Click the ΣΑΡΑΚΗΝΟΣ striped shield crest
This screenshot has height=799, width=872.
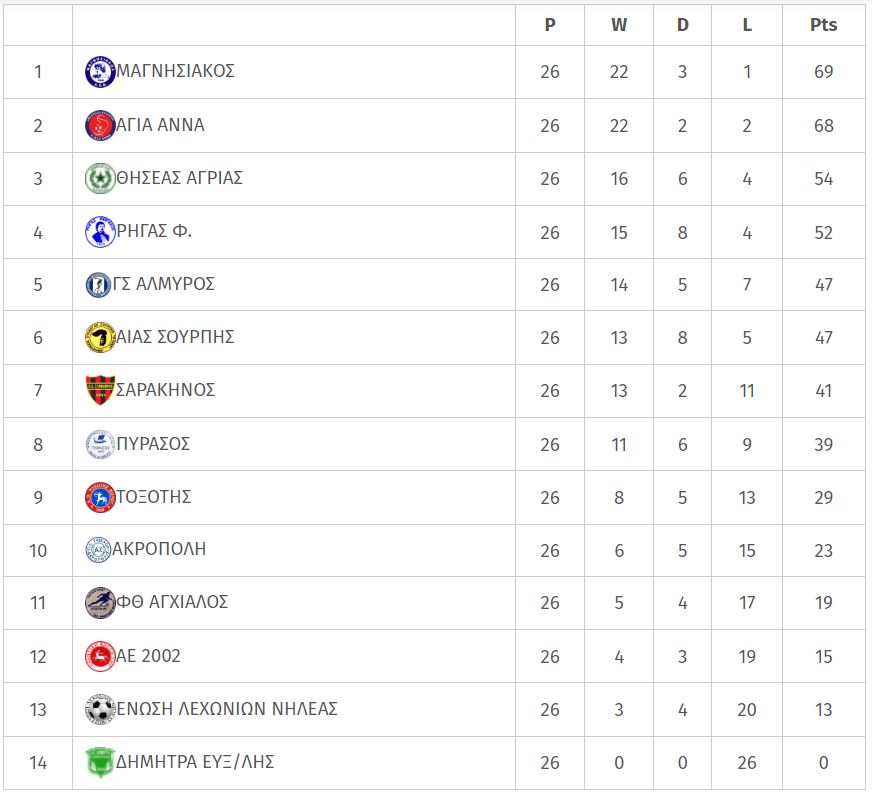click(x=100, y=390)
